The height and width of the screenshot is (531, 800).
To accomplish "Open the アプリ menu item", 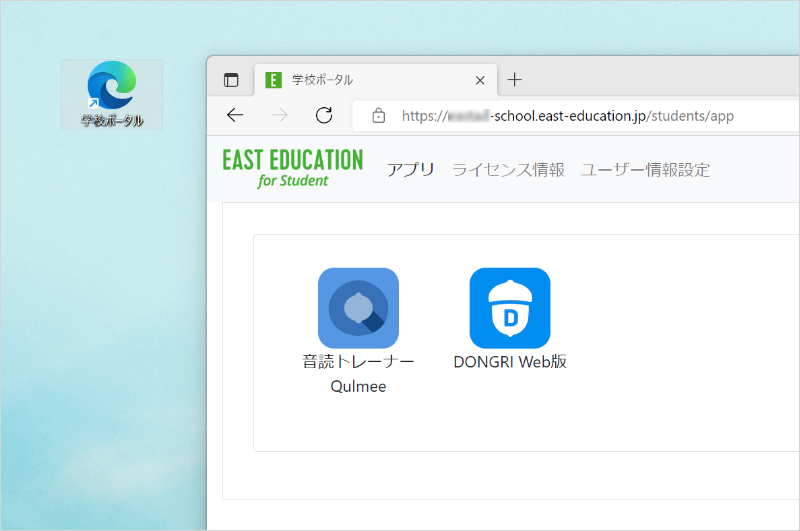I will [411, 169].
